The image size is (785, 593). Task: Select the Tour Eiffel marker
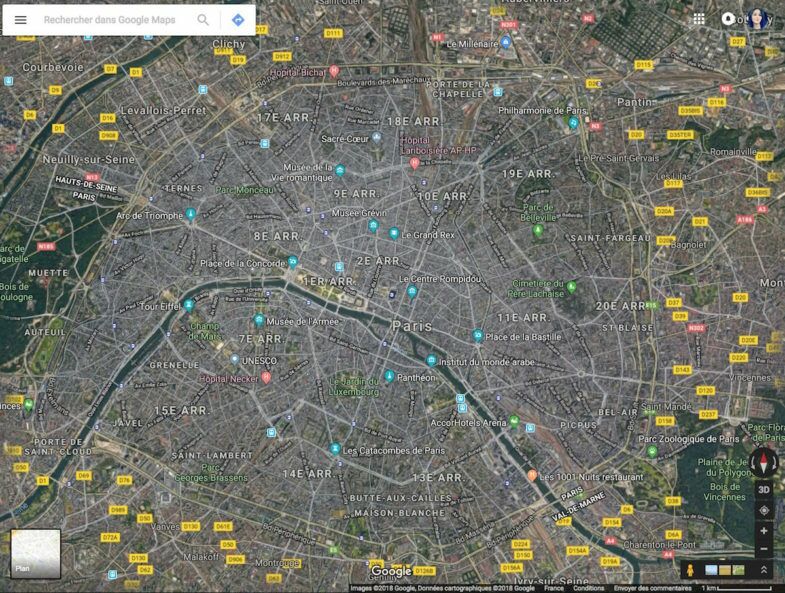(189, 305)
